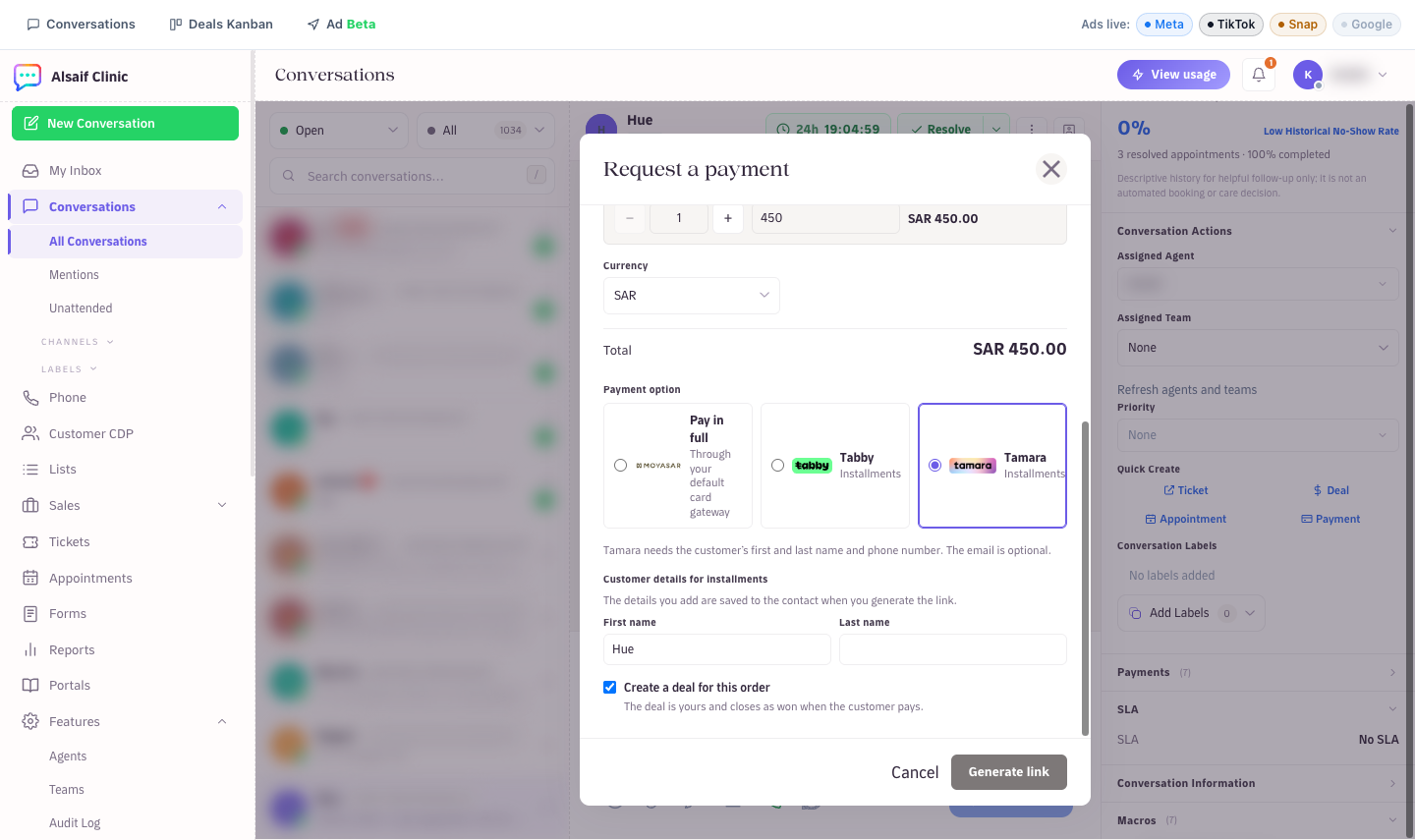Cancel the payment request dialog

915,772
